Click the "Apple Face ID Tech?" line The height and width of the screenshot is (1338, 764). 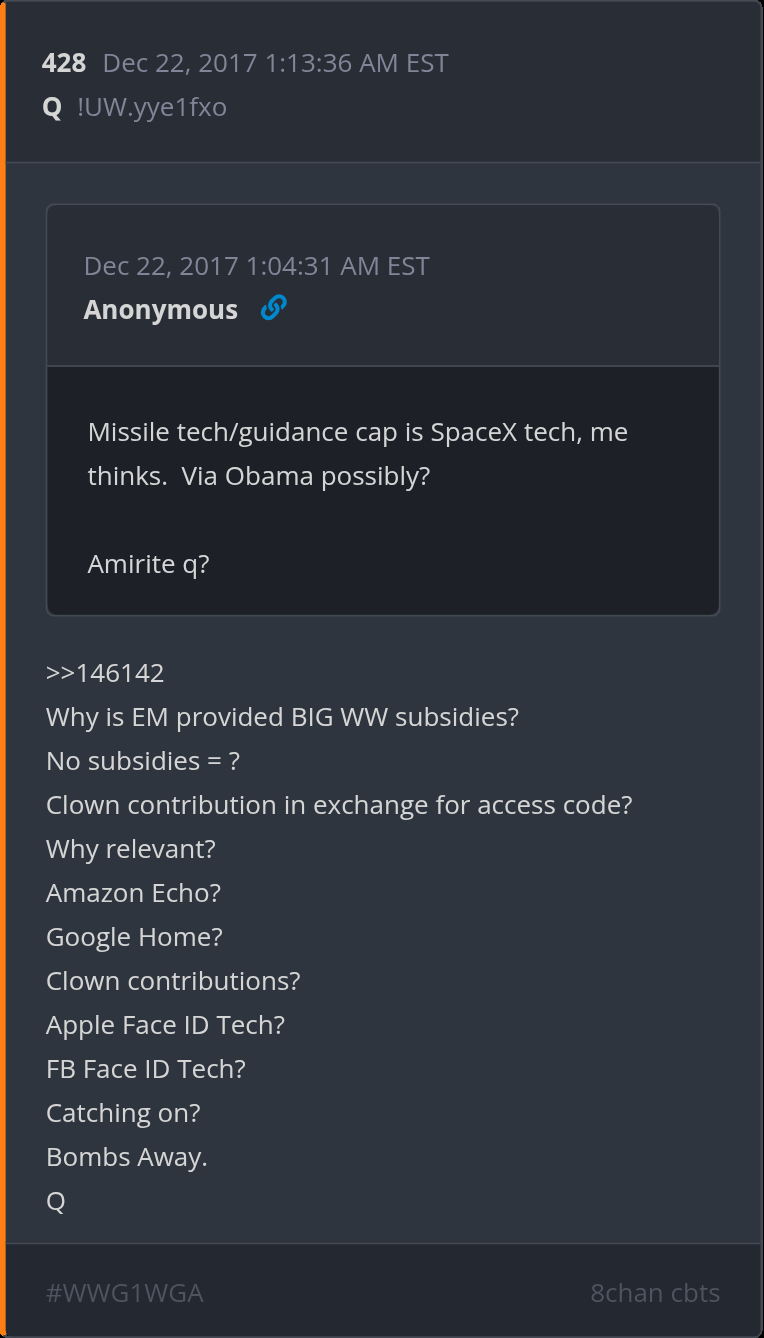pyautogui.click(x=165, y=1025)
